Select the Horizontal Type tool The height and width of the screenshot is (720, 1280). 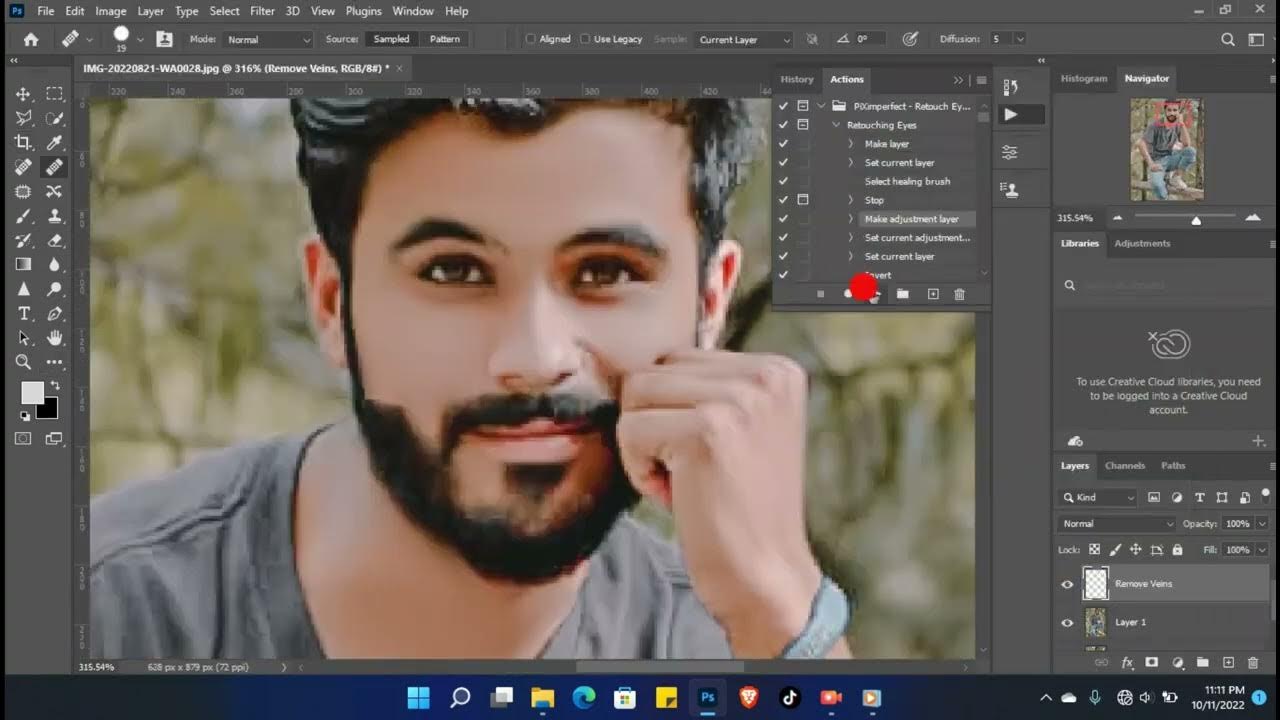point(23,314)
